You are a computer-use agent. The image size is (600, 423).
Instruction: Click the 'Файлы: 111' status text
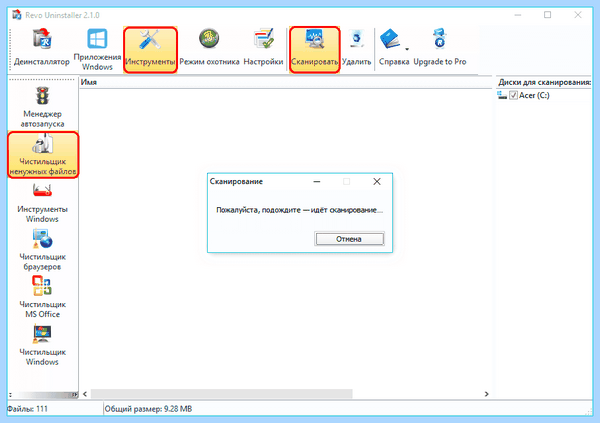[x=27, y=409]
